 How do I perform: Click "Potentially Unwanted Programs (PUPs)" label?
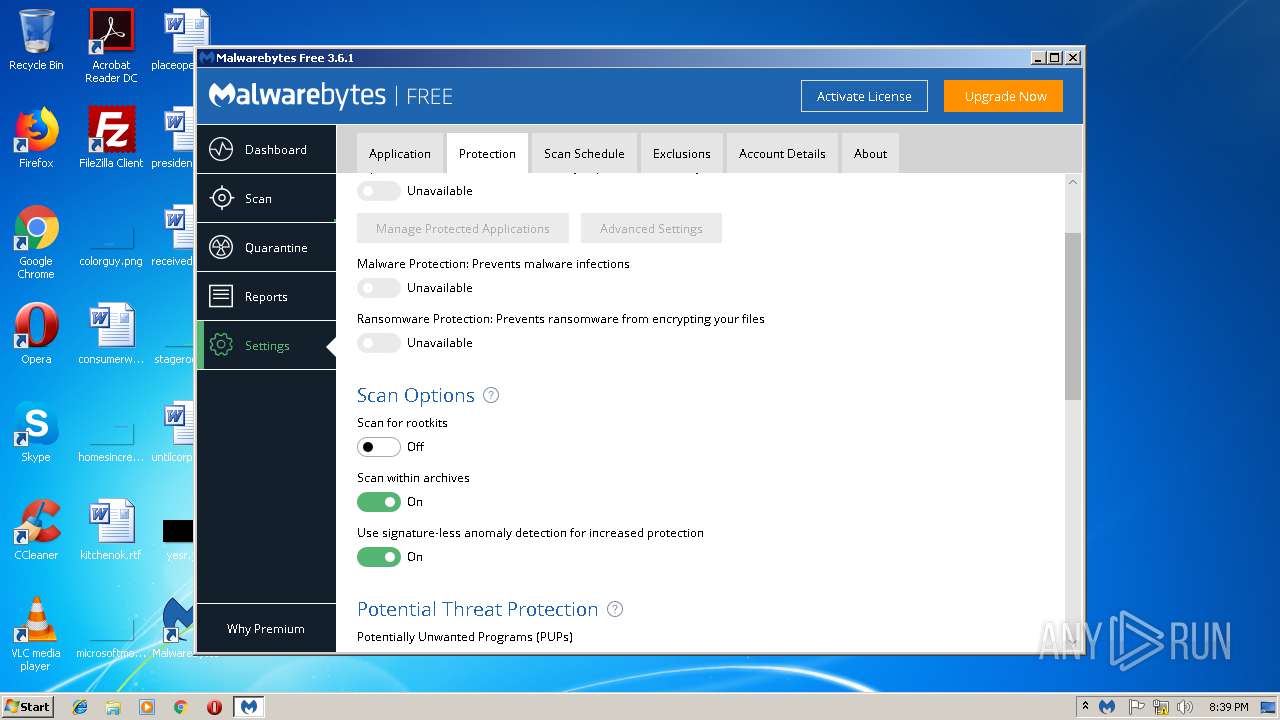(x=465, y=636)
